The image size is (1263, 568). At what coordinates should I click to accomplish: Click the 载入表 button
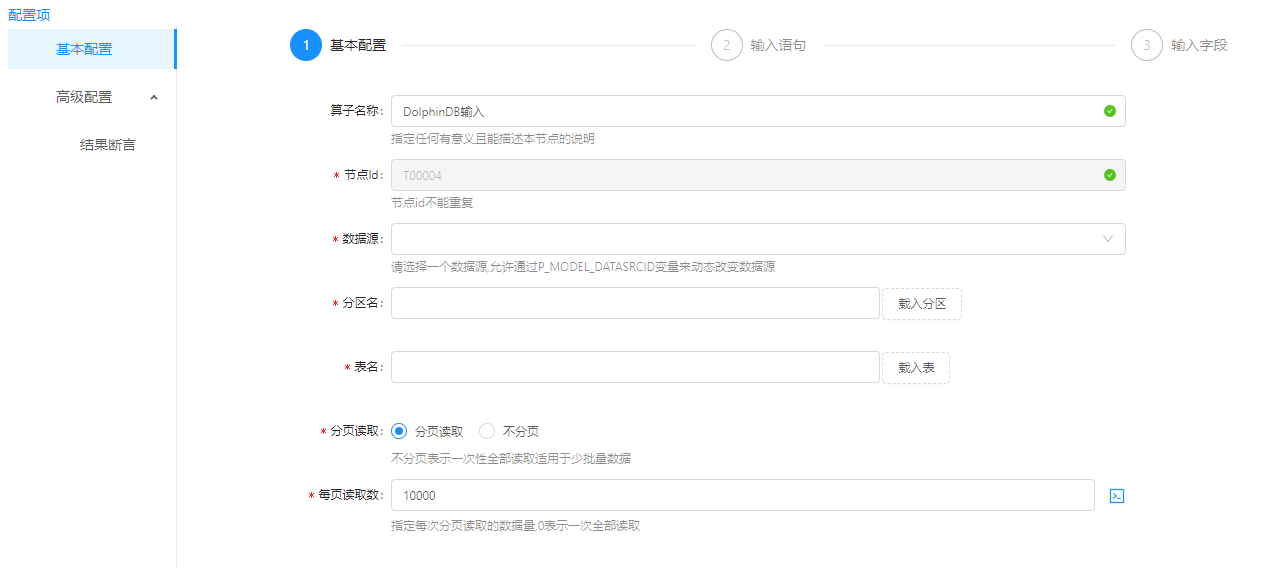point(915,368)
